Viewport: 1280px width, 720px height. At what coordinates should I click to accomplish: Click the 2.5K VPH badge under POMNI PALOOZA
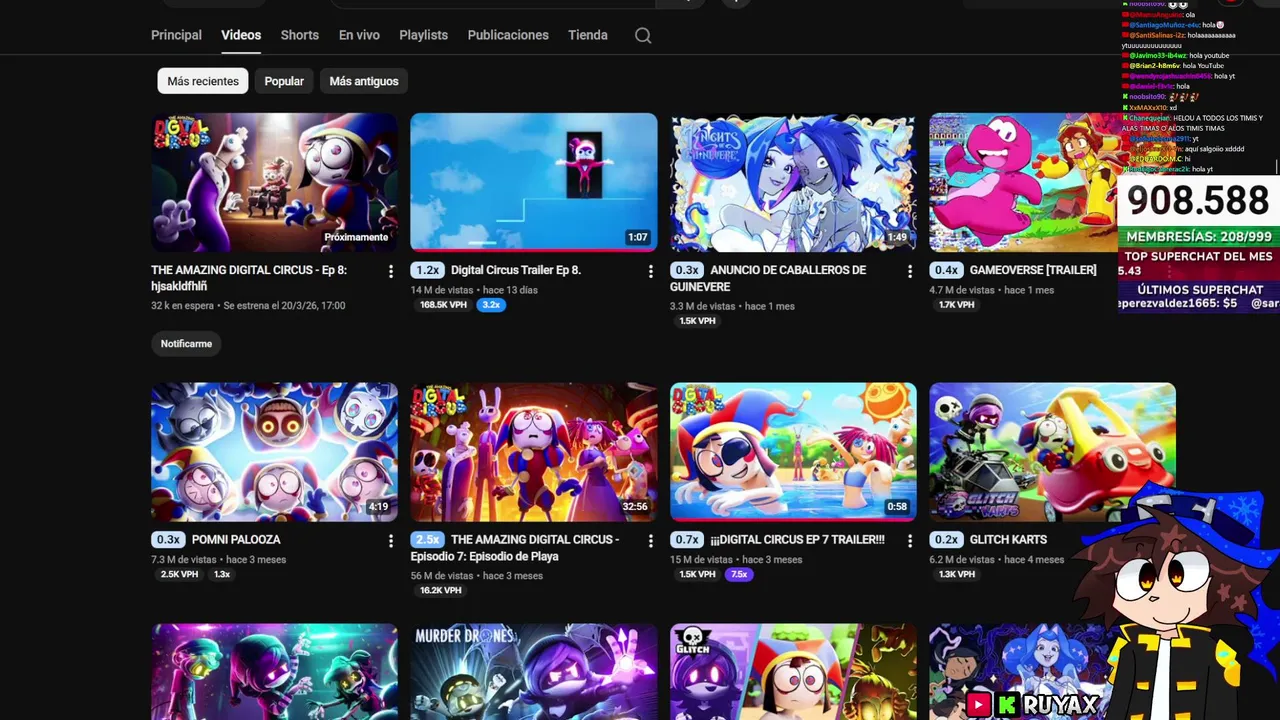[x=180, y=575]
